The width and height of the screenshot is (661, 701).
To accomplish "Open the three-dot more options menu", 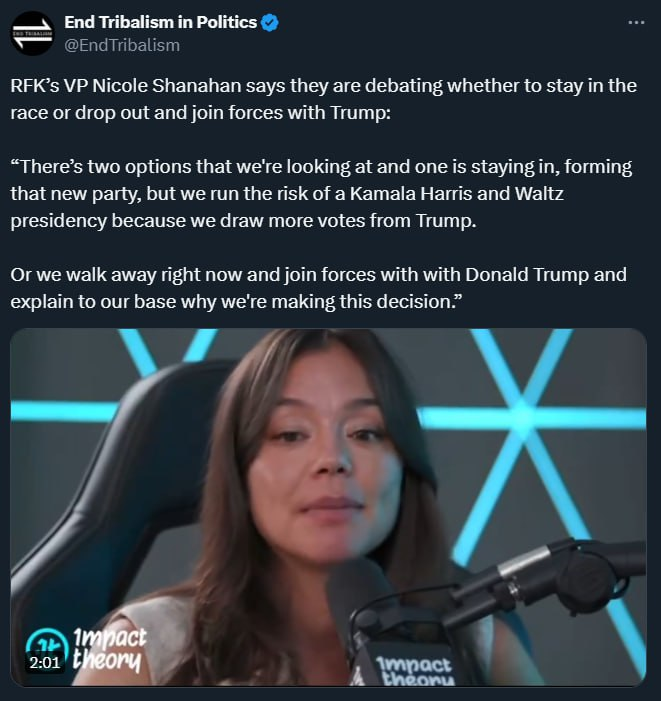I will click(636, 22).
